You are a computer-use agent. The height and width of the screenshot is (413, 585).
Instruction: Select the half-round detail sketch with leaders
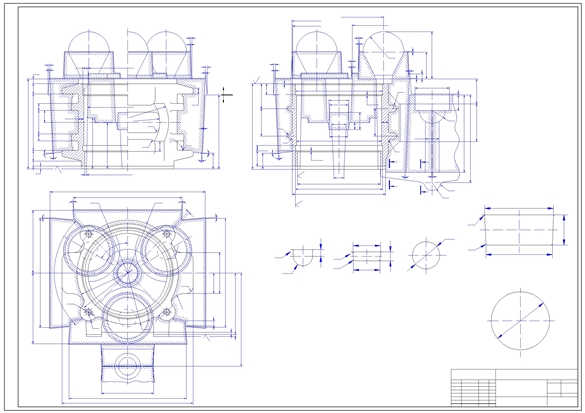click(x=303, y=257)
